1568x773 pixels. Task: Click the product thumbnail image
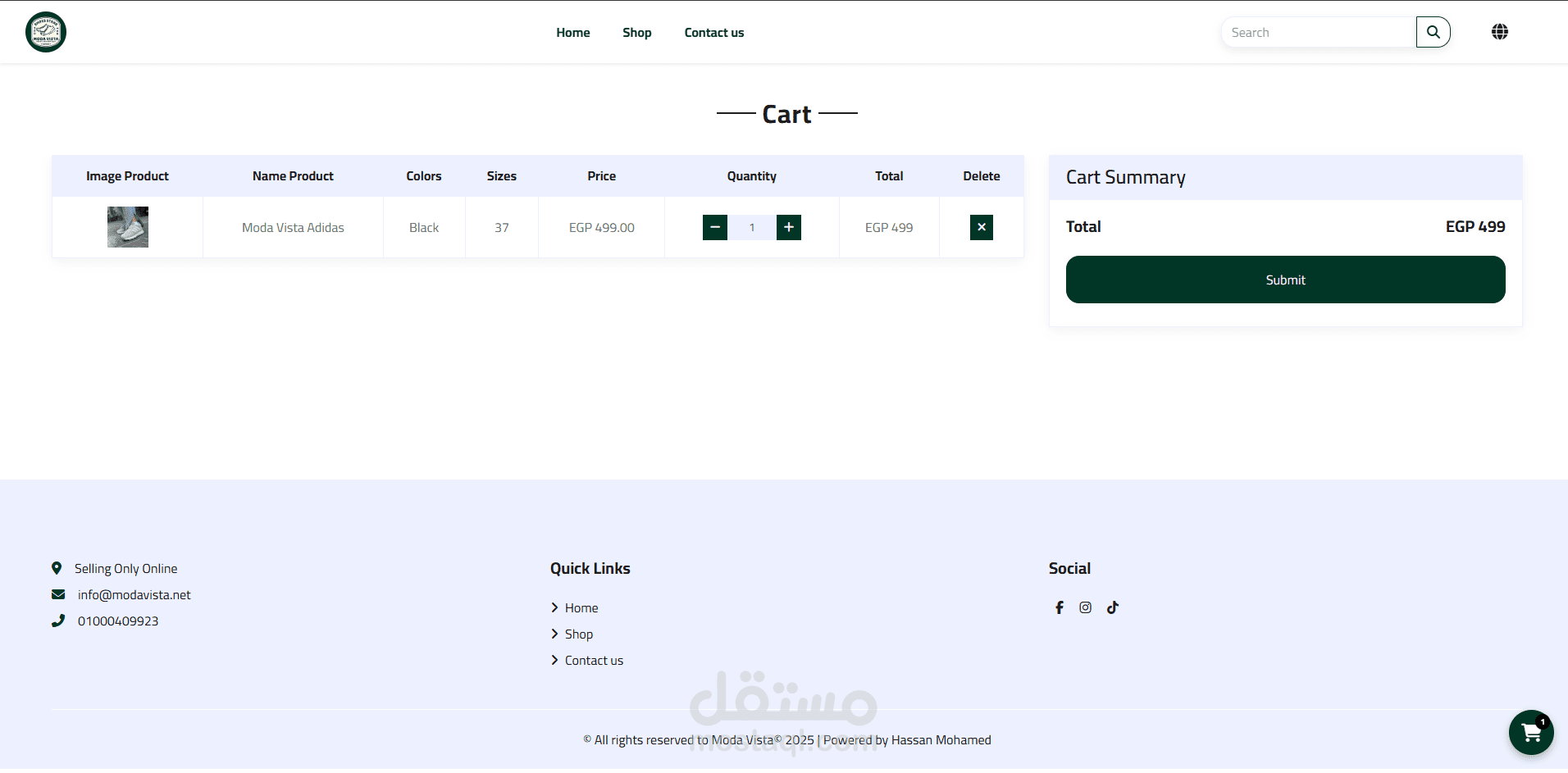click(128, 227)
